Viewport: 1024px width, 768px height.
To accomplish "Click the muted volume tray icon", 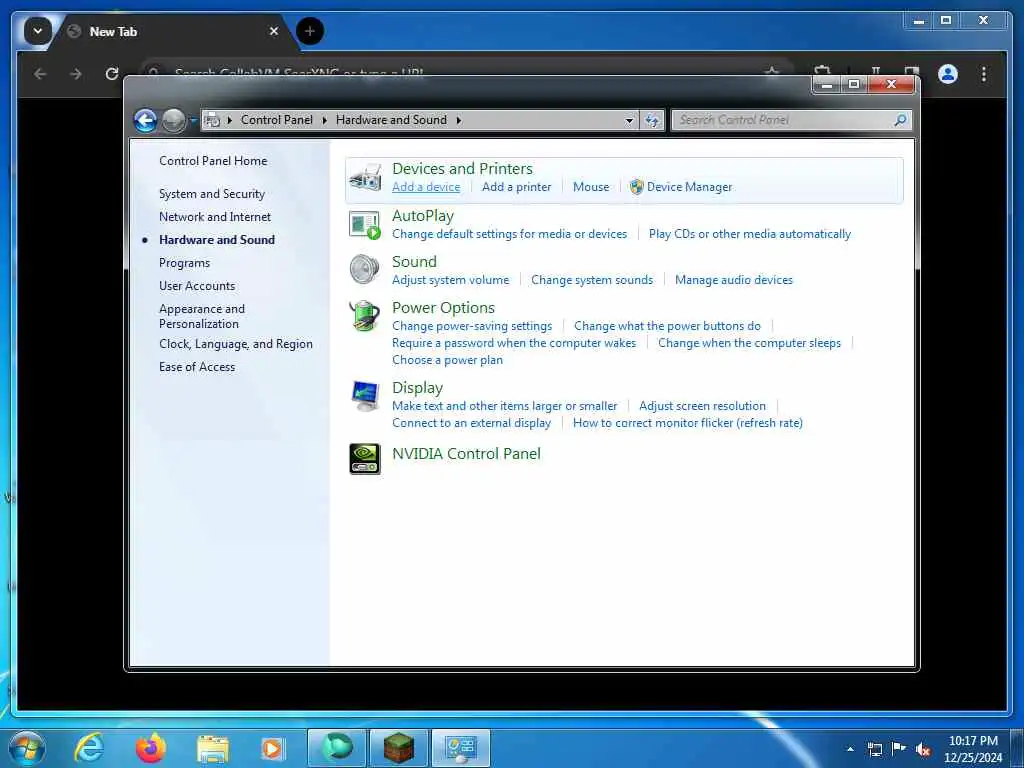I will pyautogui.click(x=923, y=749).
